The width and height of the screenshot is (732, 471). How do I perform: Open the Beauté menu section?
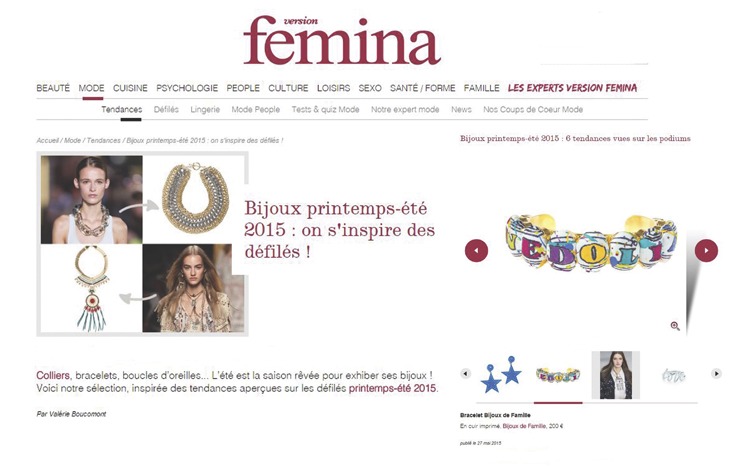[x=53, y=88]
